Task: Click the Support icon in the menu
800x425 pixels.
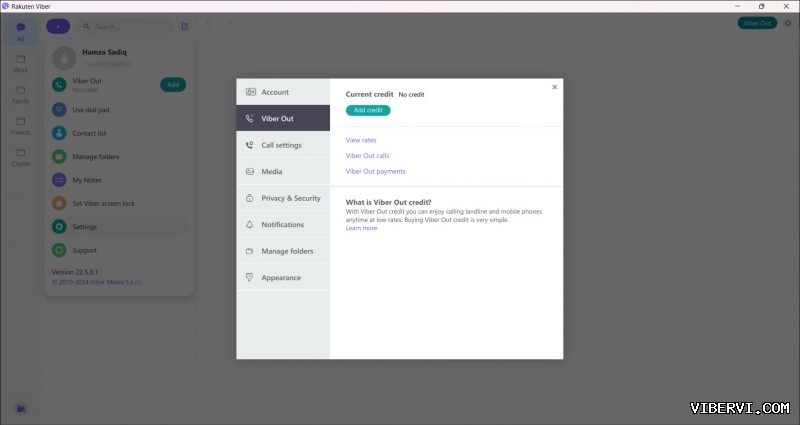Action: [60, 250]
